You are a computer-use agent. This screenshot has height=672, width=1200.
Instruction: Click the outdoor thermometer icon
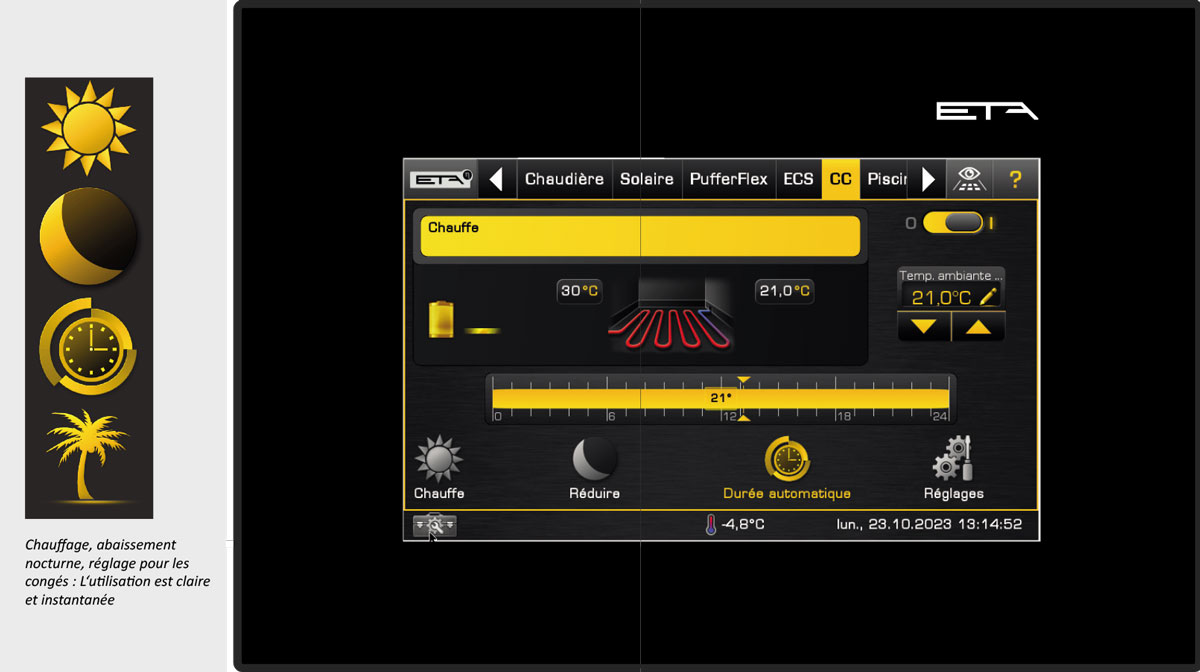pos(711,524)
